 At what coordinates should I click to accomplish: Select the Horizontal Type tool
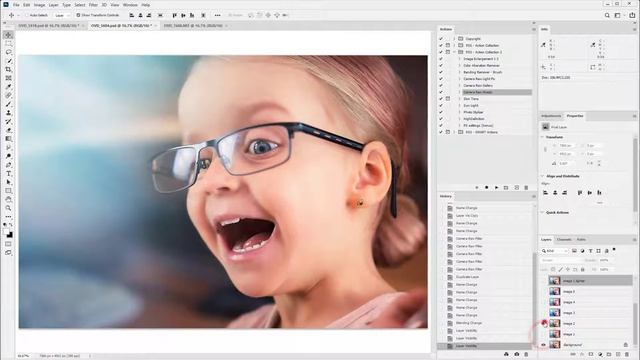tap(8, 173)
